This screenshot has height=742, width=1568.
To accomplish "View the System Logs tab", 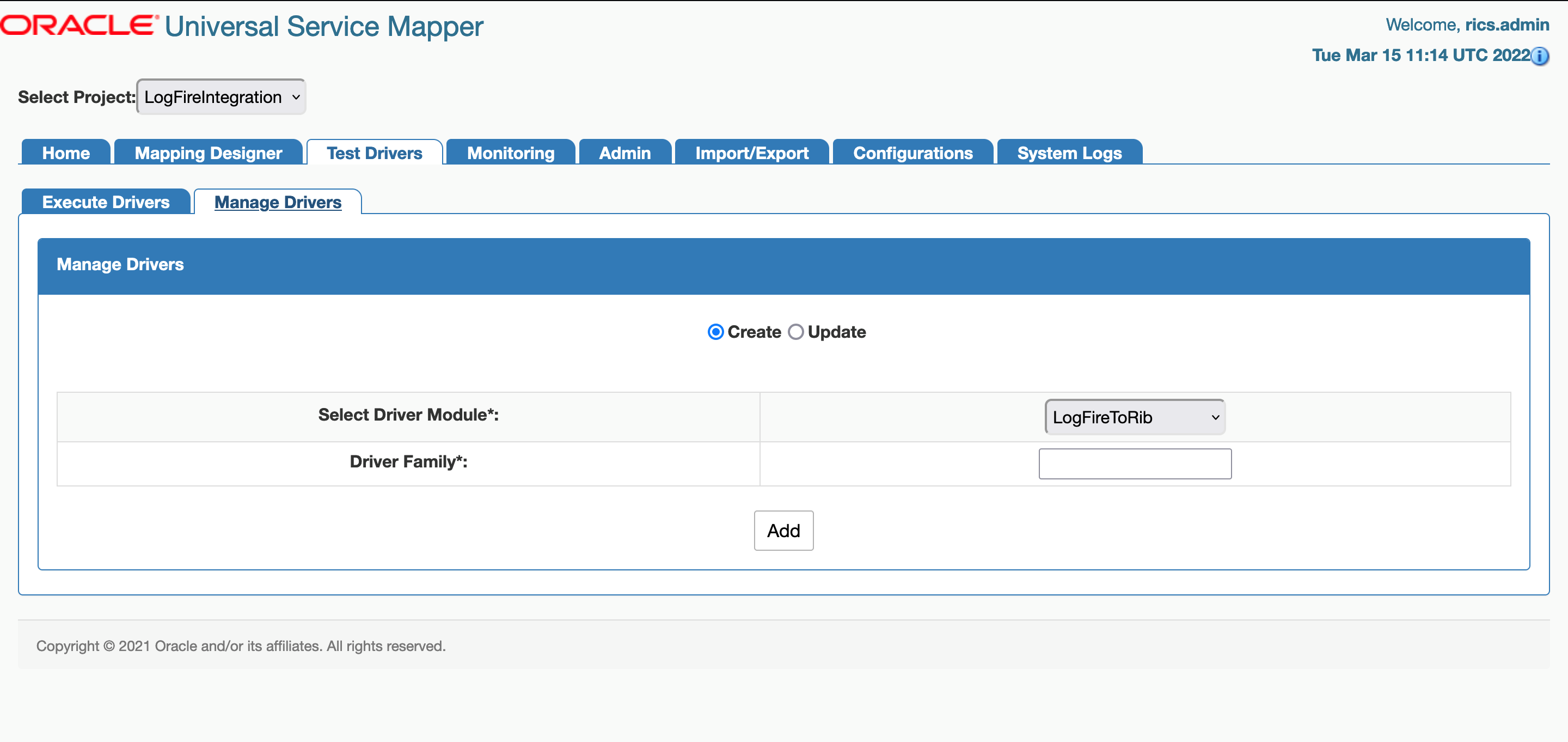I will click(1069, 153).
